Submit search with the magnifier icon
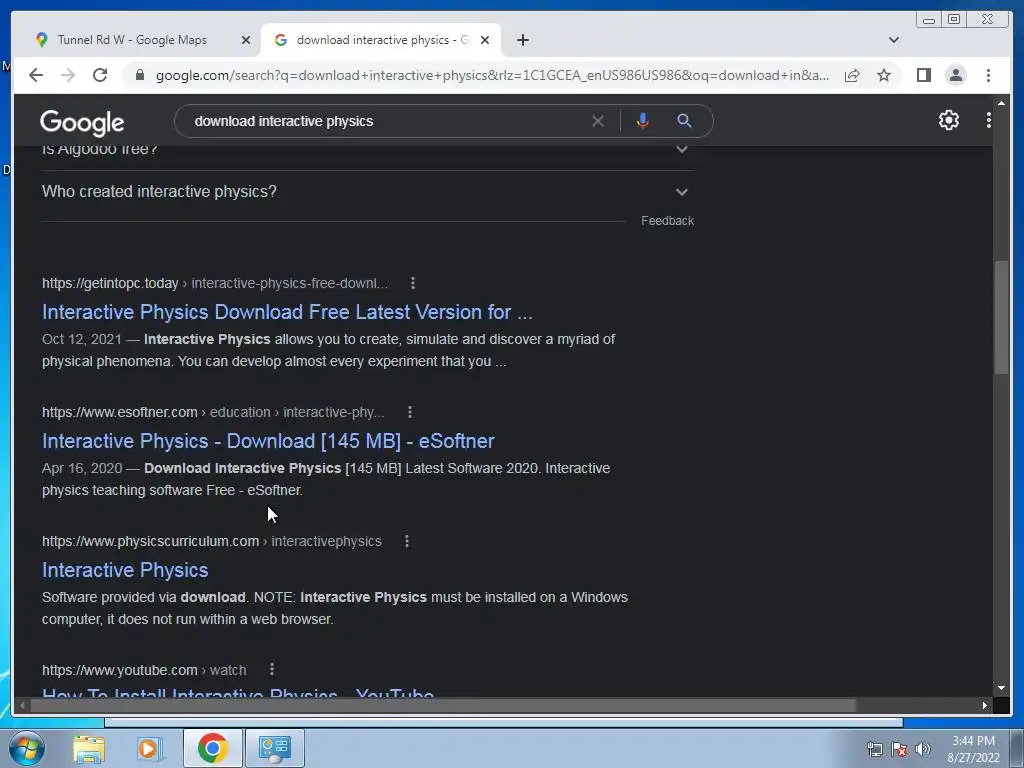 pyautogui.click(x=684, y=121)
